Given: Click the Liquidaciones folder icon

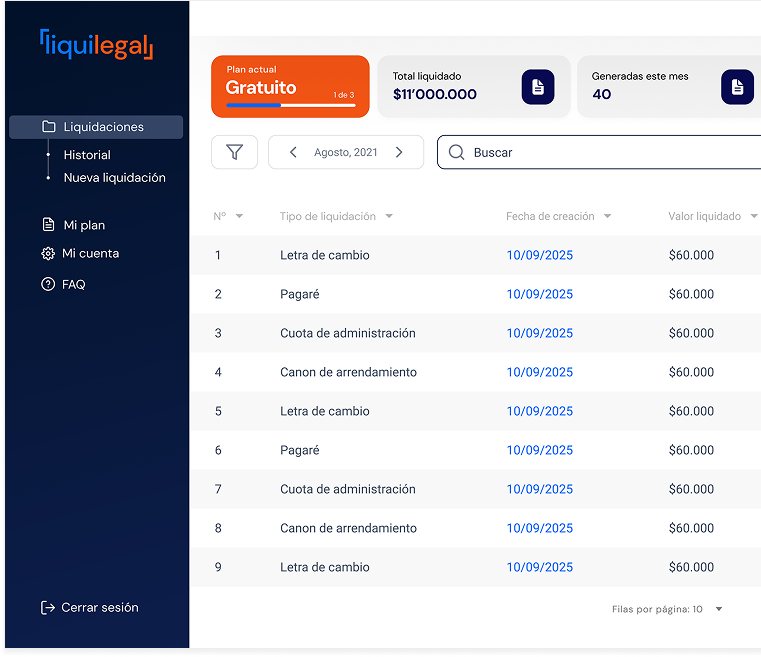Looking at the screenshot, I should click(x=49, y=127).
